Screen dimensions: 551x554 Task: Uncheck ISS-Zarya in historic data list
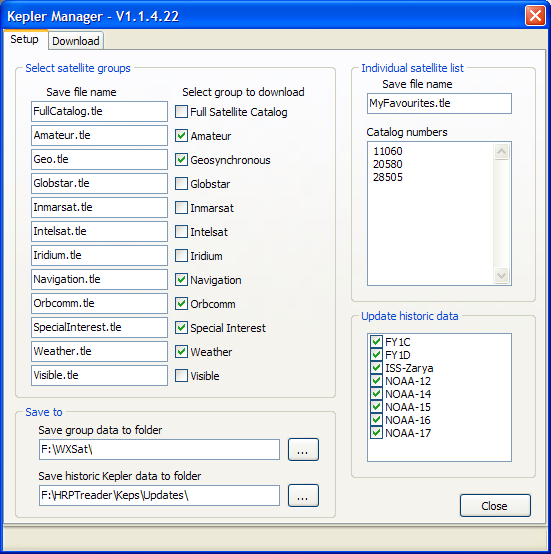pyautogui.click(x=376, y=368)
